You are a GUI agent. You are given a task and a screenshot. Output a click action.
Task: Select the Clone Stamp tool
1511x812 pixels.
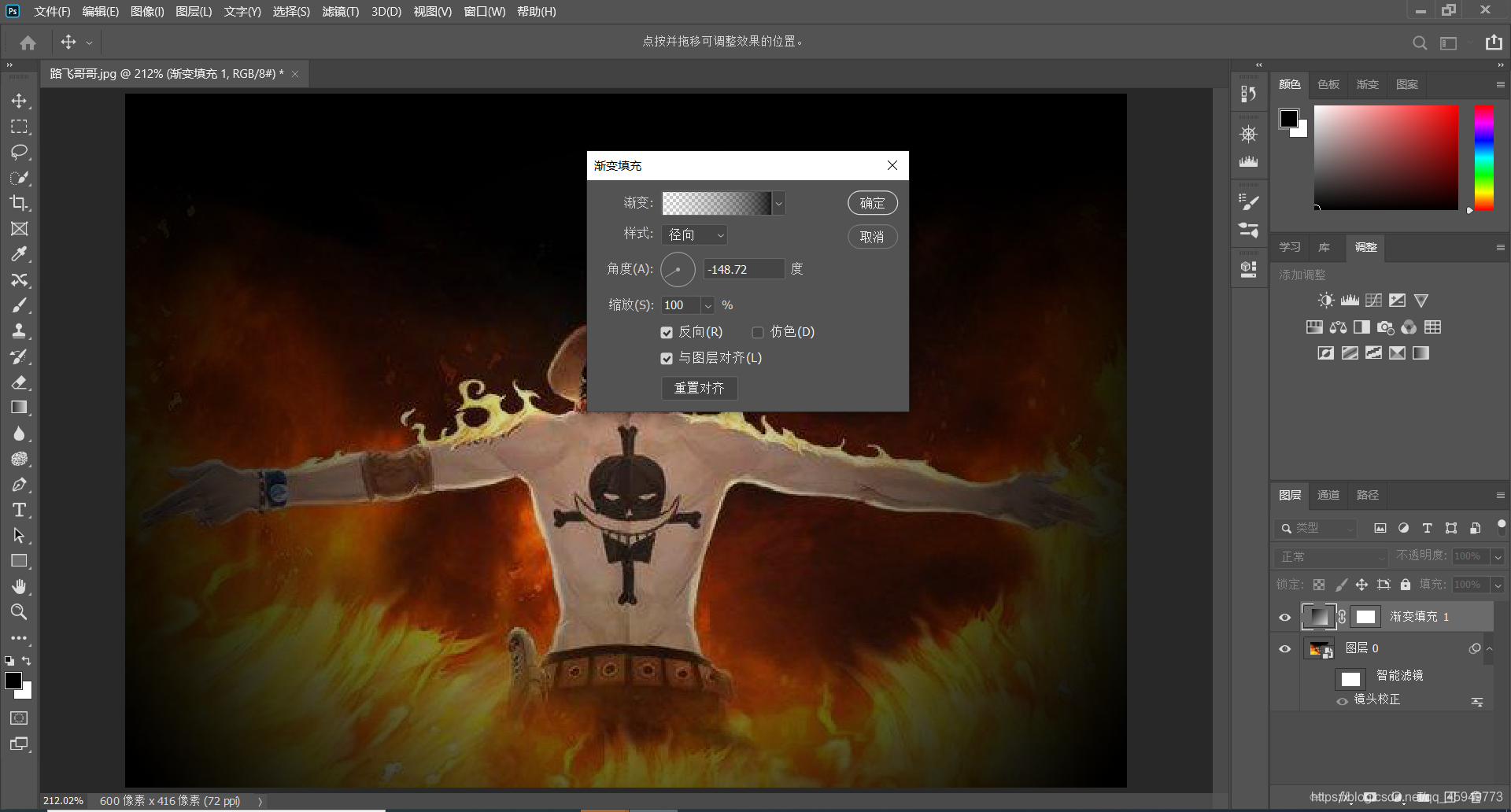(19, 331)
